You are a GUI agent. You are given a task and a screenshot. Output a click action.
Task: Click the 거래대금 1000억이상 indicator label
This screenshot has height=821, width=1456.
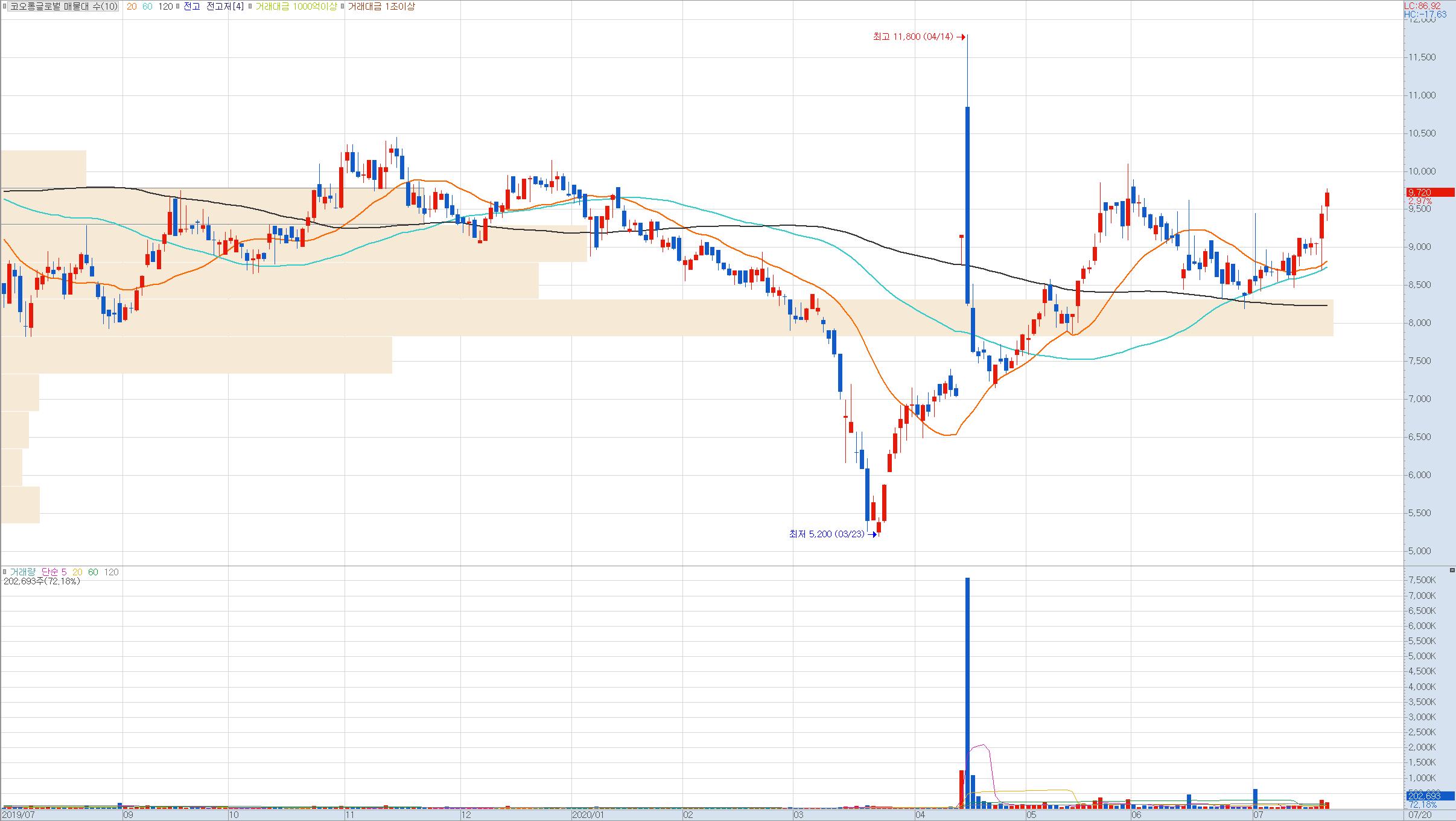click(x=296, y=7)
